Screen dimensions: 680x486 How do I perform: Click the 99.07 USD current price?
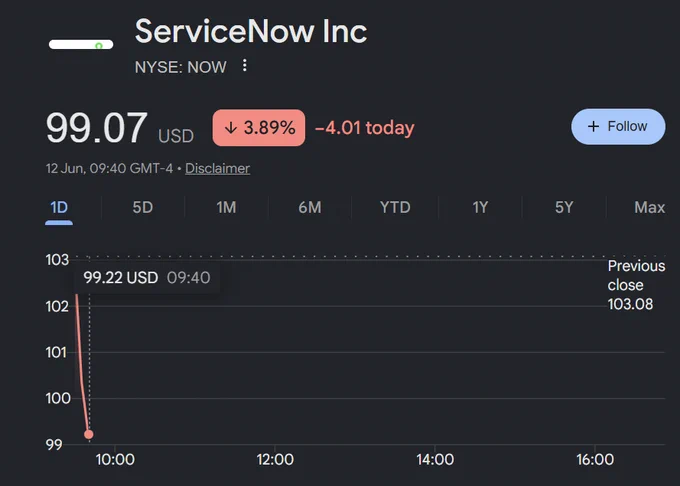[120, 128]
